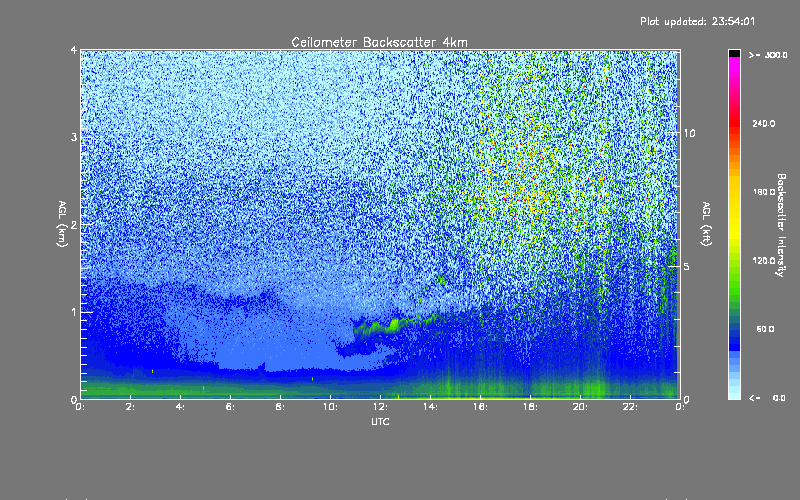
Task: Click the 'Ceilometer Backscatter 4km' plot title
Action: click(x=379, y=42)
